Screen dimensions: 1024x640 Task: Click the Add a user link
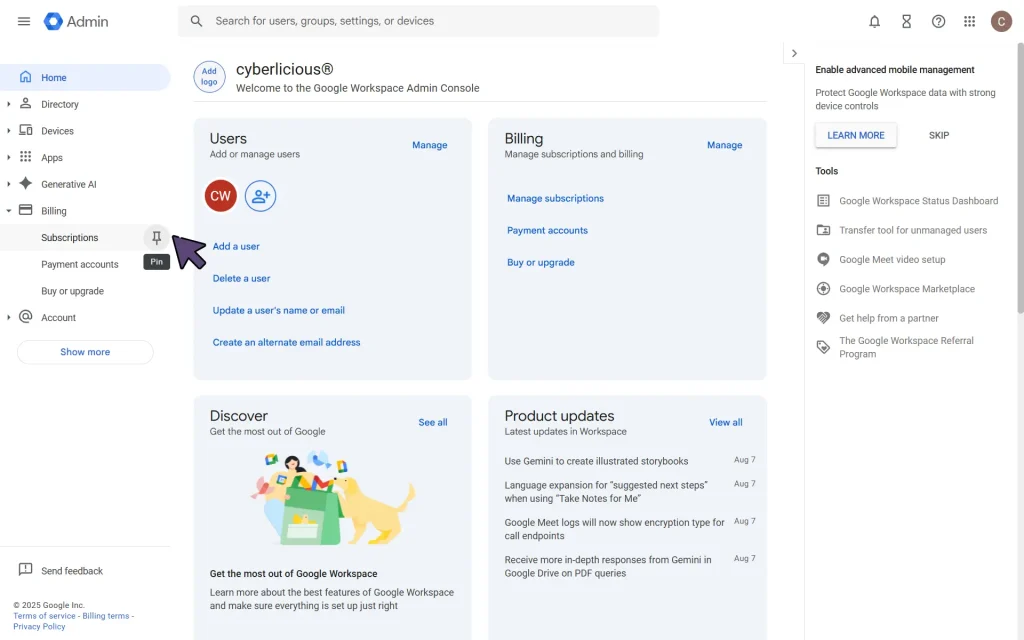[236, 246]
